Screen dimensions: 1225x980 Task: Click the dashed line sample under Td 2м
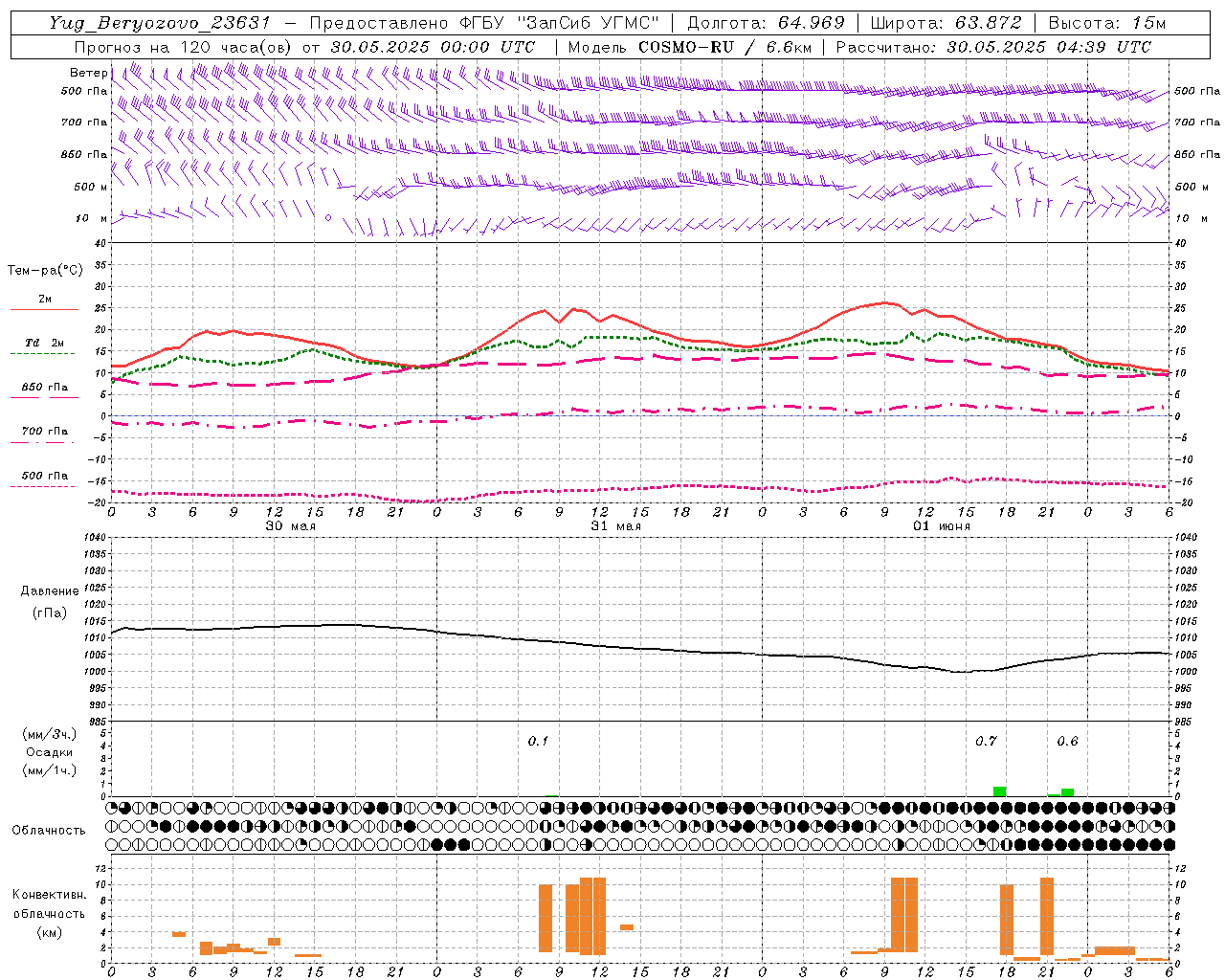coord(44,354)
